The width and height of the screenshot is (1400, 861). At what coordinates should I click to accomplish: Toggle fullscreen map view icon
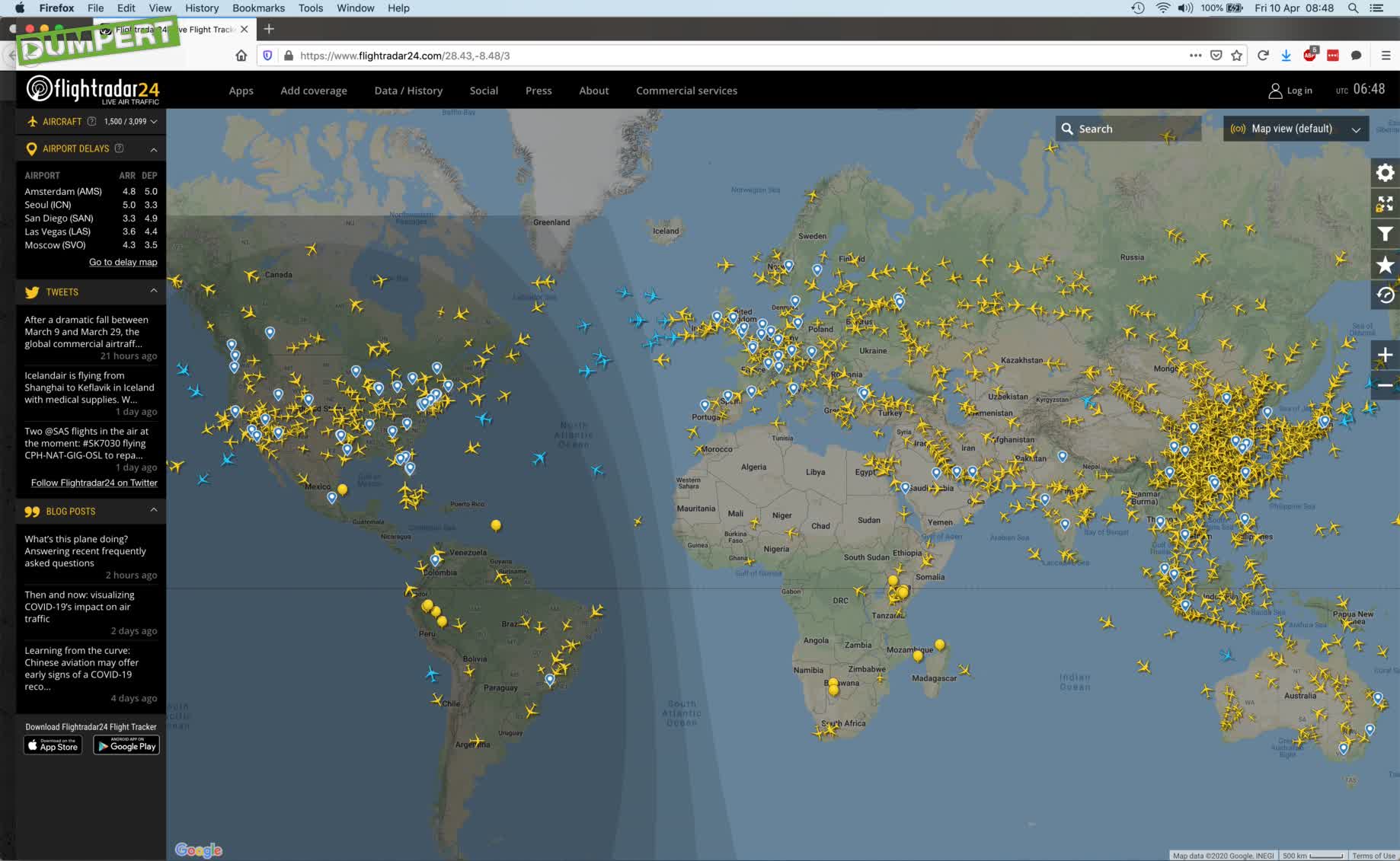click(x=1385, y=204)
